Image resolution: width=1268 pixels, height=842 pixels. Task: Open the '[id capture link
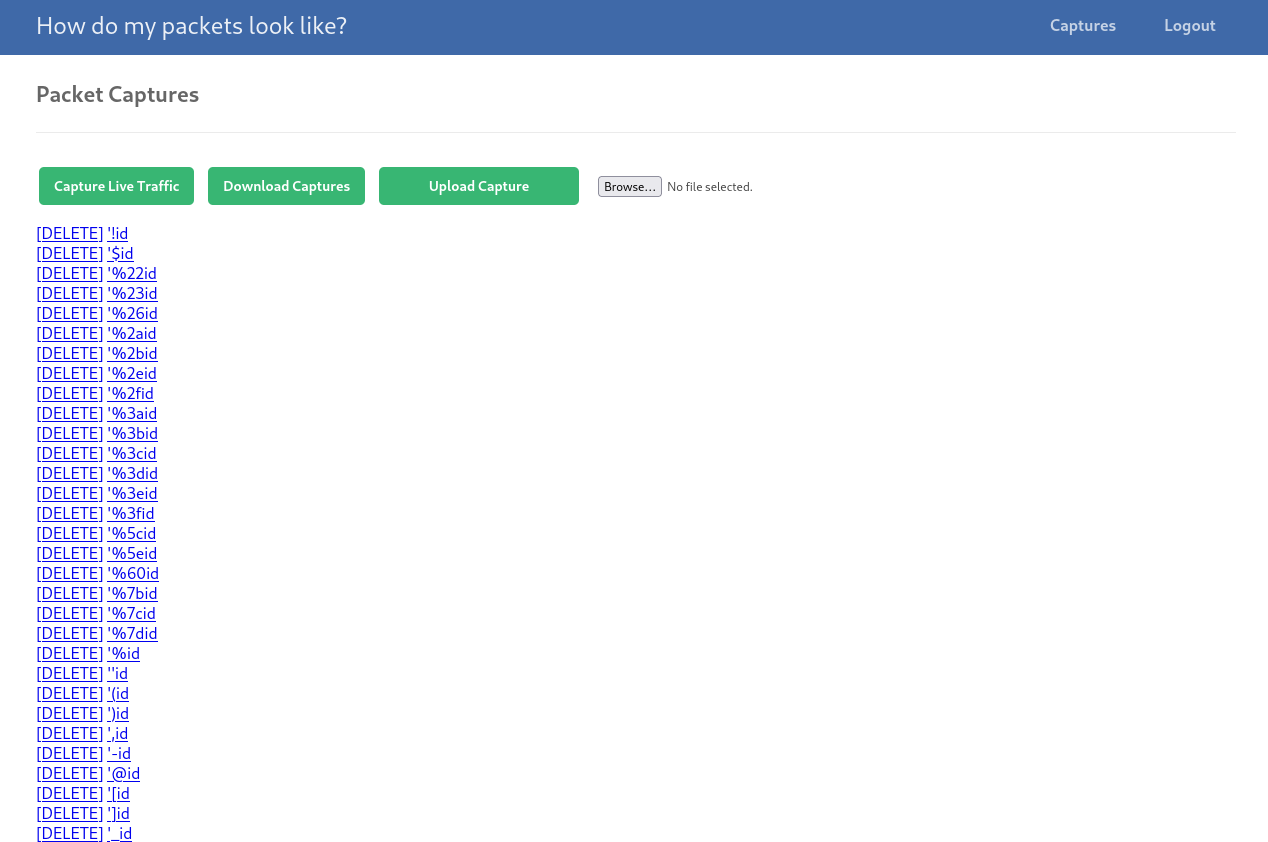119,793
